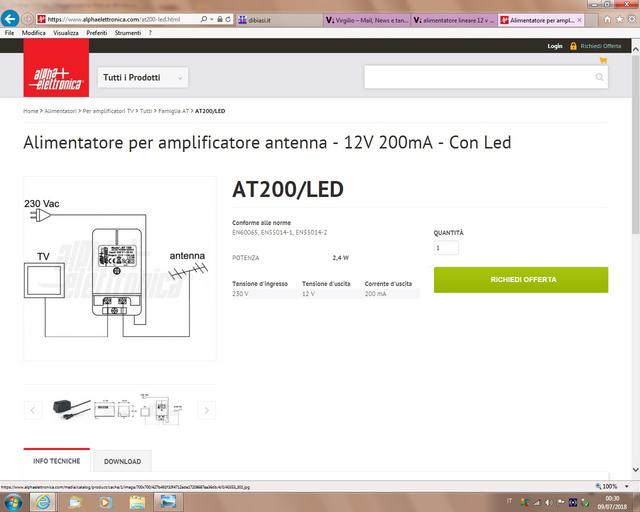Click the security padlock in address bar
The width and height of the screenshot is (640, 512).
[x=220, y=19]
